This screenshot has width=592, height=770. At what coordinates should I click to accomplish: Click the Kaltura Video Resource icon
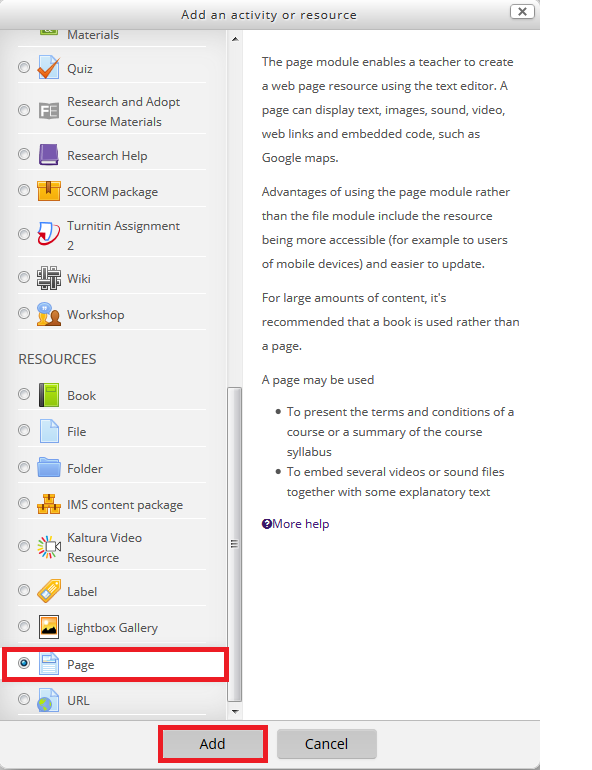click(x=49, y=547)
